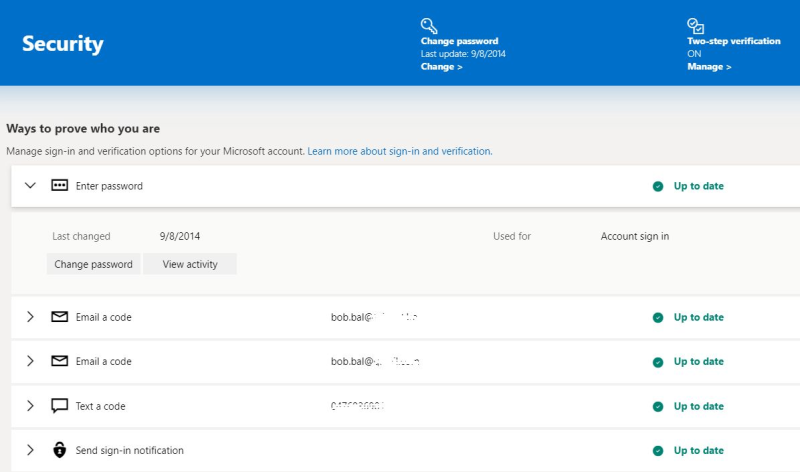Image resolution: width=800 pixels, height=472 pixels.
Task: Collapse the Enter password section
Action: tap(30, 186)
